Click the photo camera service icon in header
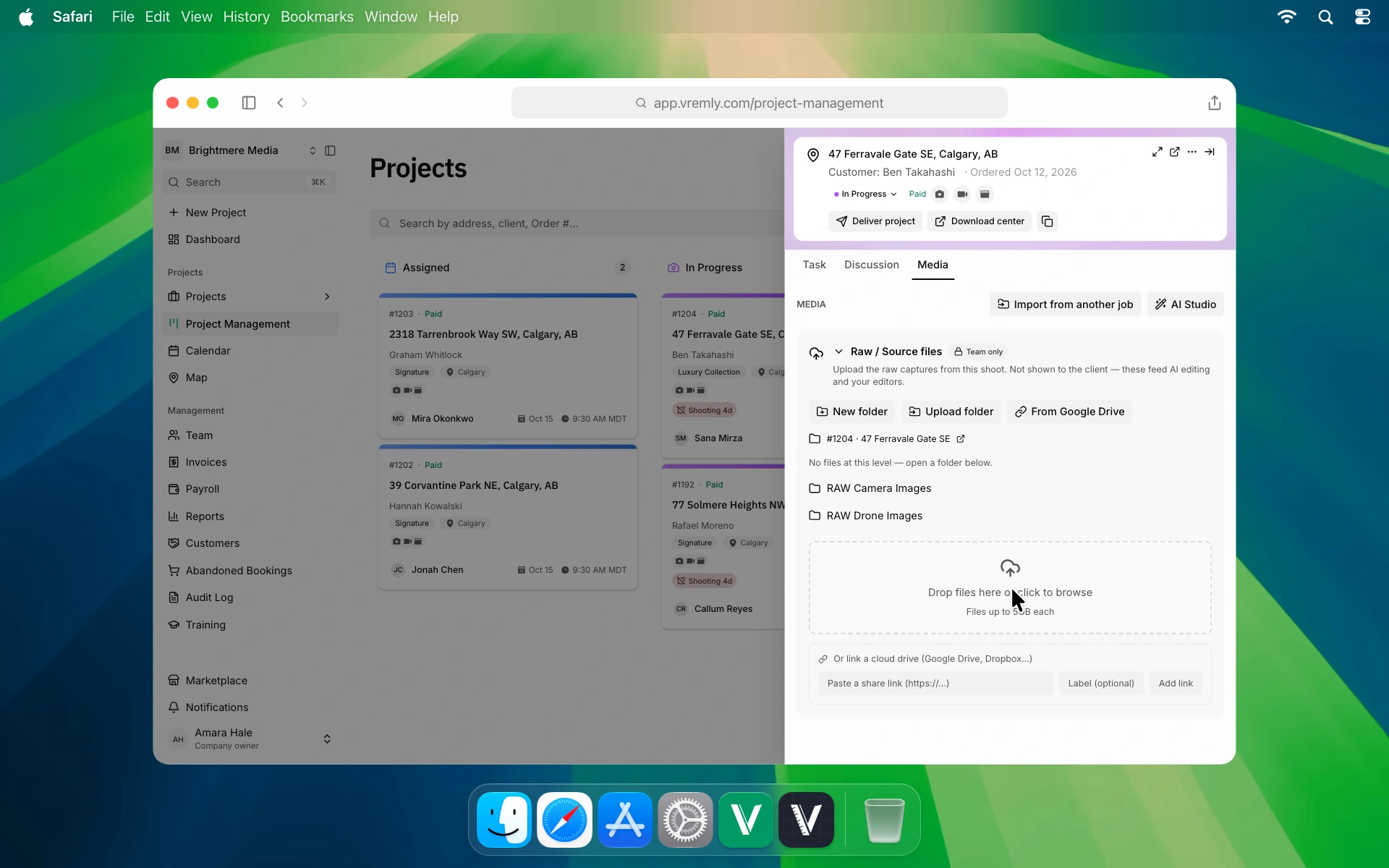Screen dimensions: 1389x868 (940, 194)
